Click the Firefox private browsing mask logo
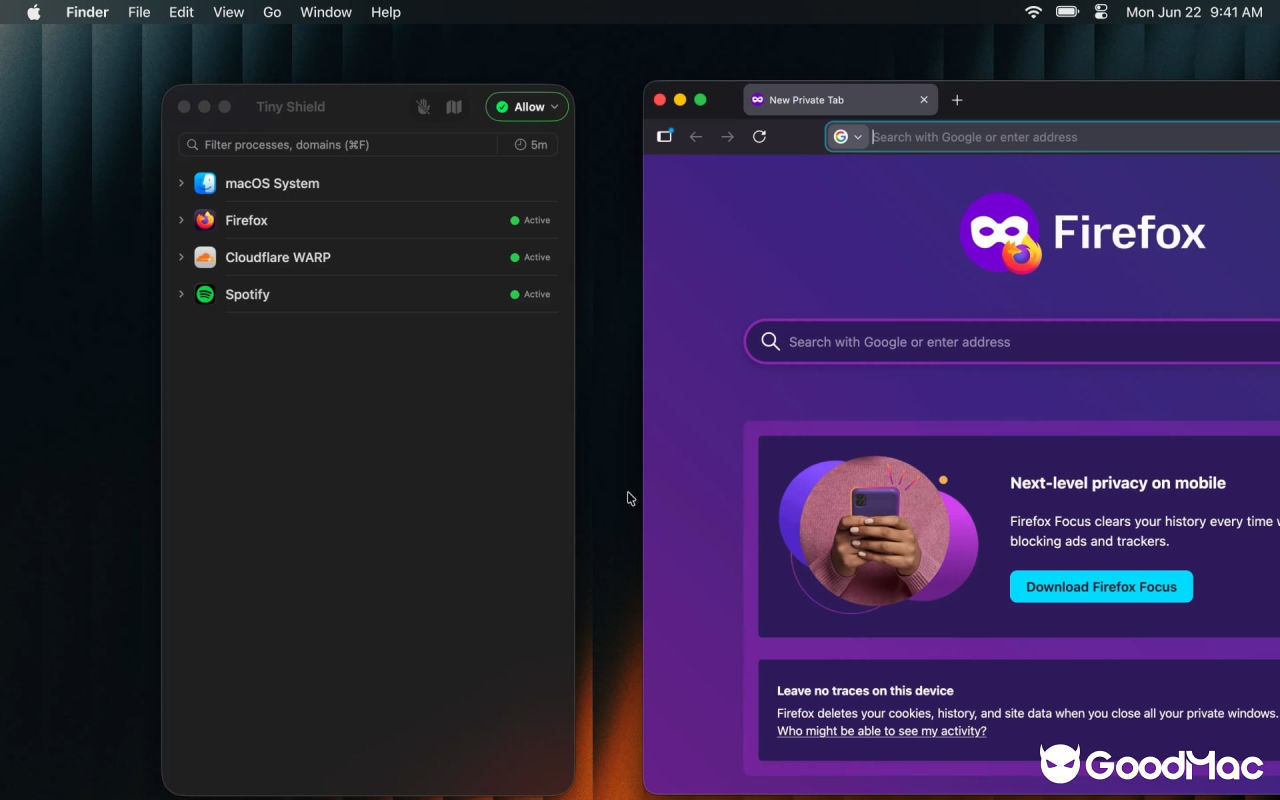 [1000, 233]
